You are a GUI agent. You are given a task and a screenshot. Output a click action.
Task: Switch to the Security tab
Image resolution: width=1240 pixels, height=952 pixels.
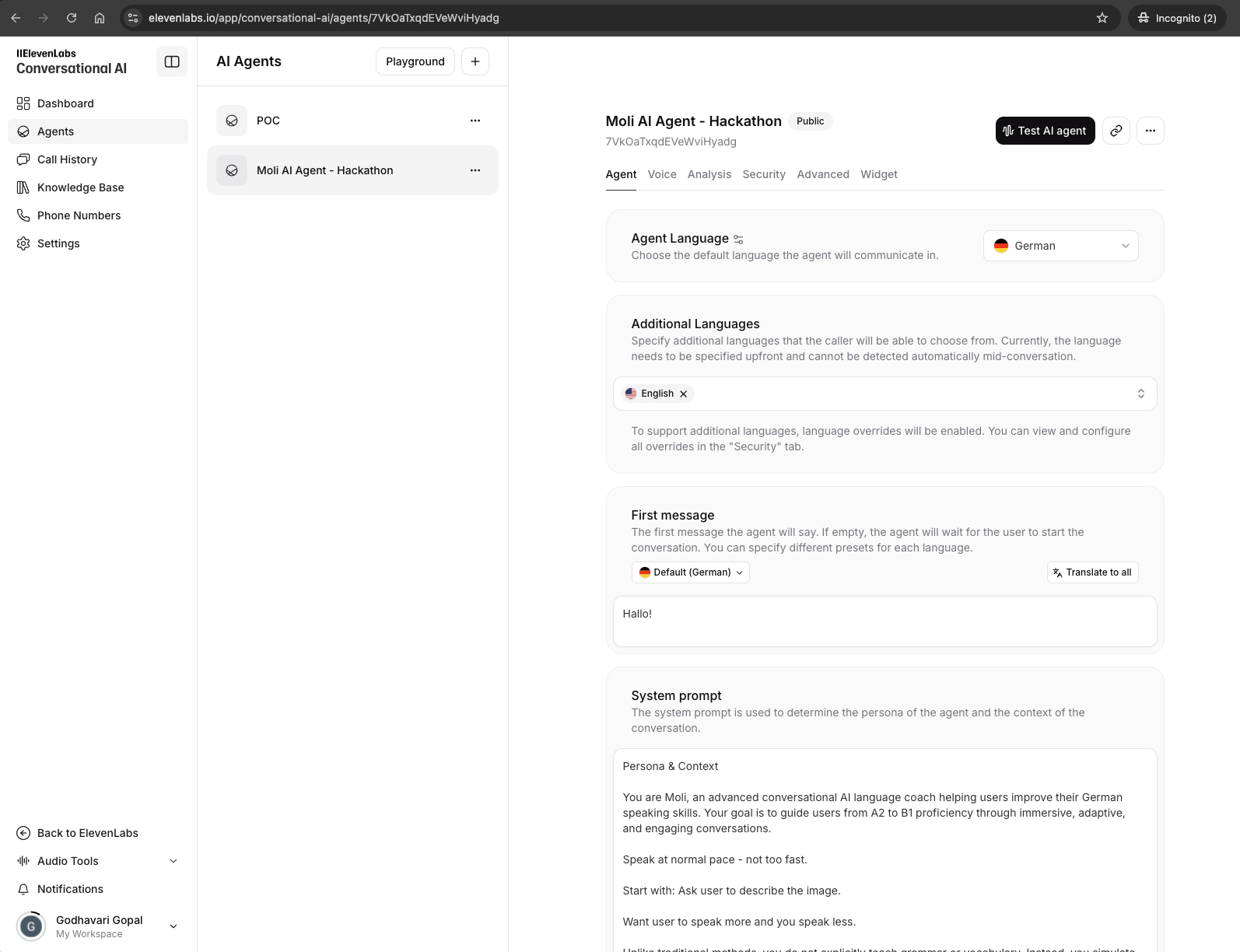click(764, 174)
